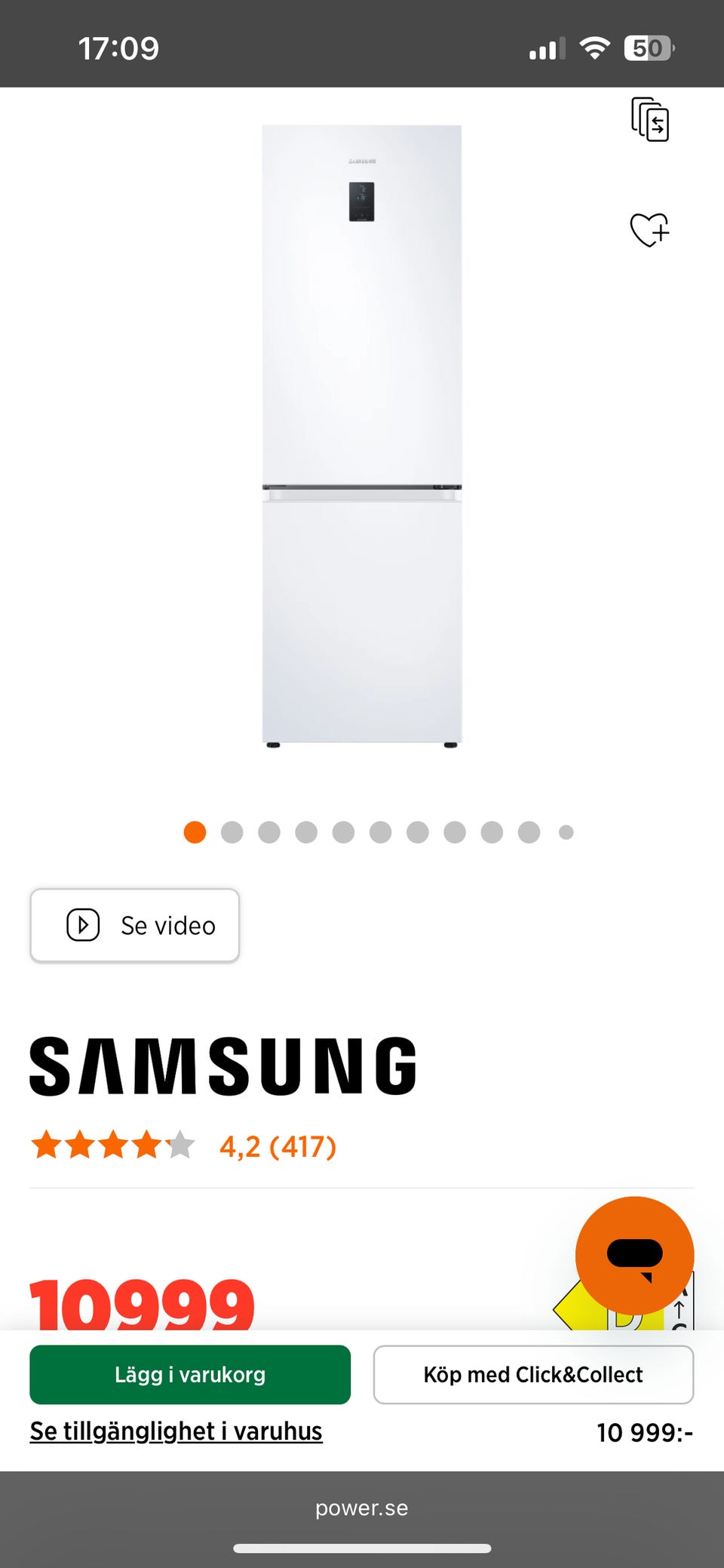Image resolution: width=724 pixels, height=1568 pixels.
Task: Open the orange chat bubble
Action: [x=634, y=1256]
